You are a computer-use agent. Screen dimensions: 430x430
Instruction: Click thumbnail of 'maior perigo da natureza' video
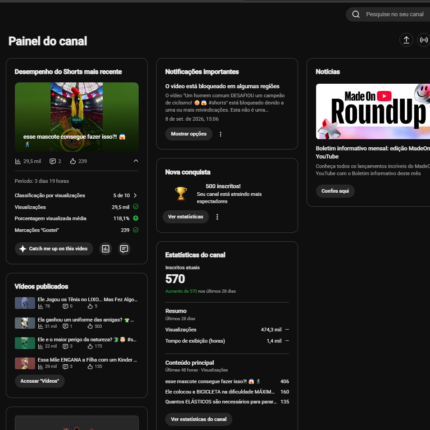click(x=25, y=343)
